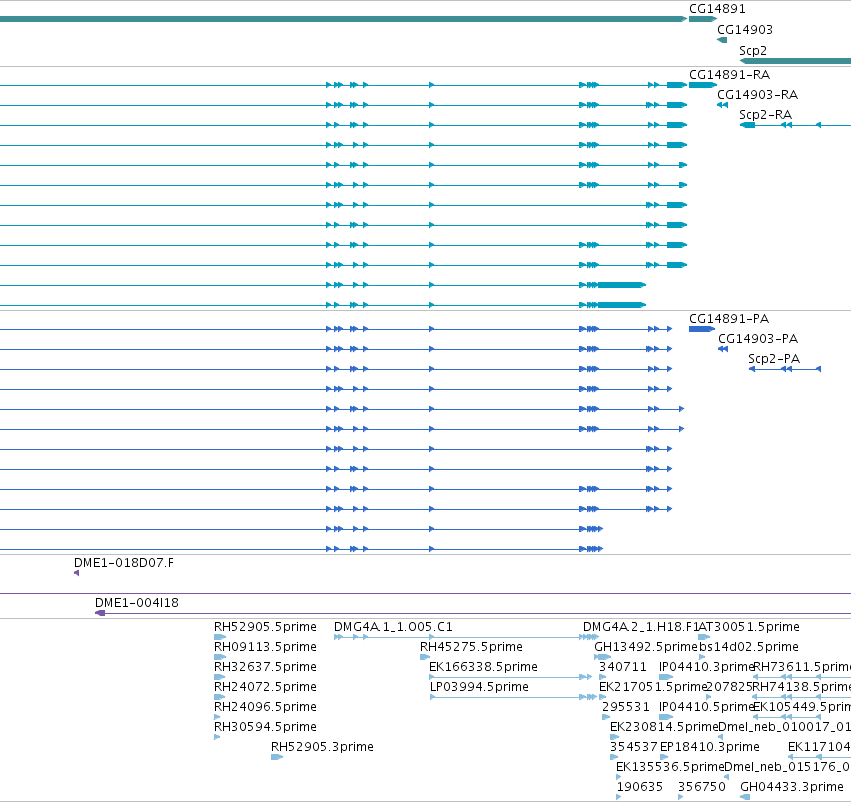Click the IP04410.3prime label
851x802 pixels.
(707, 667)
